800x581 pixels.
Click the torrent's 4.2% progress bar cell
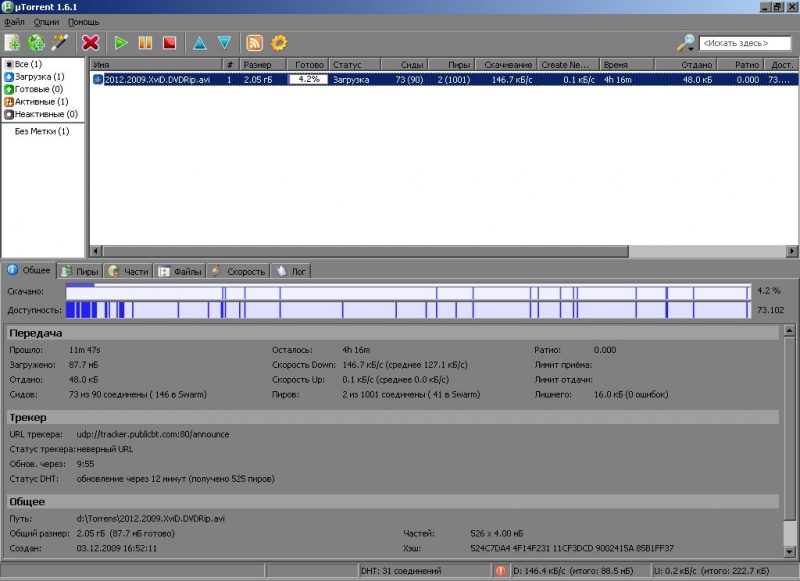(x=308, y=80)
